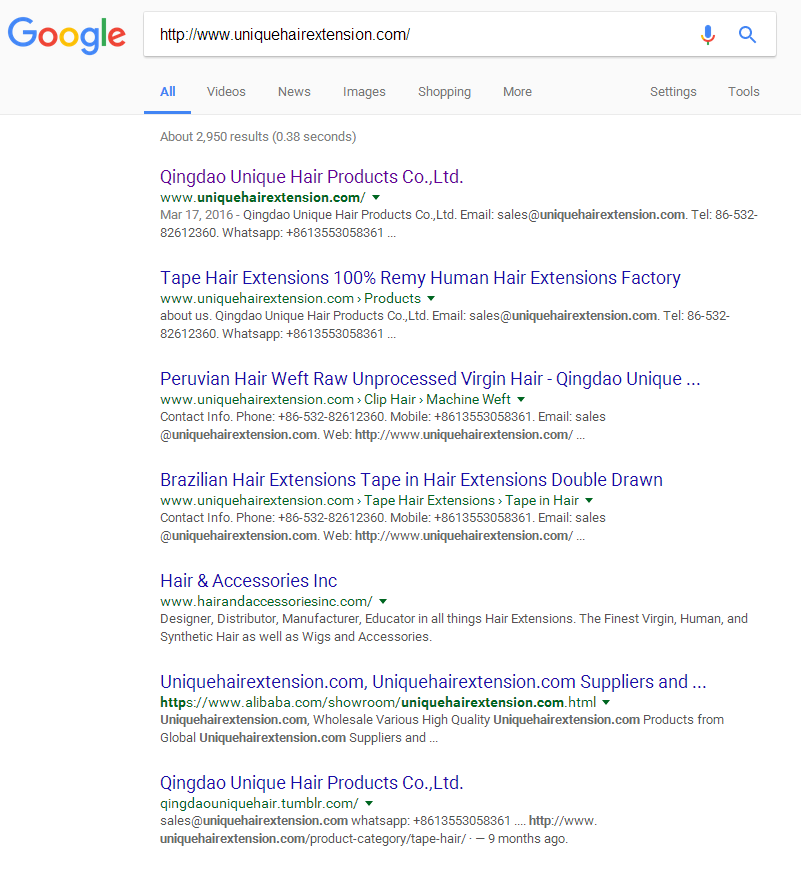Open Uniquehairextension.com Suppliers Alibaba result
The width and height of the screenshot is (801, 870).
(x=433, y=681)
